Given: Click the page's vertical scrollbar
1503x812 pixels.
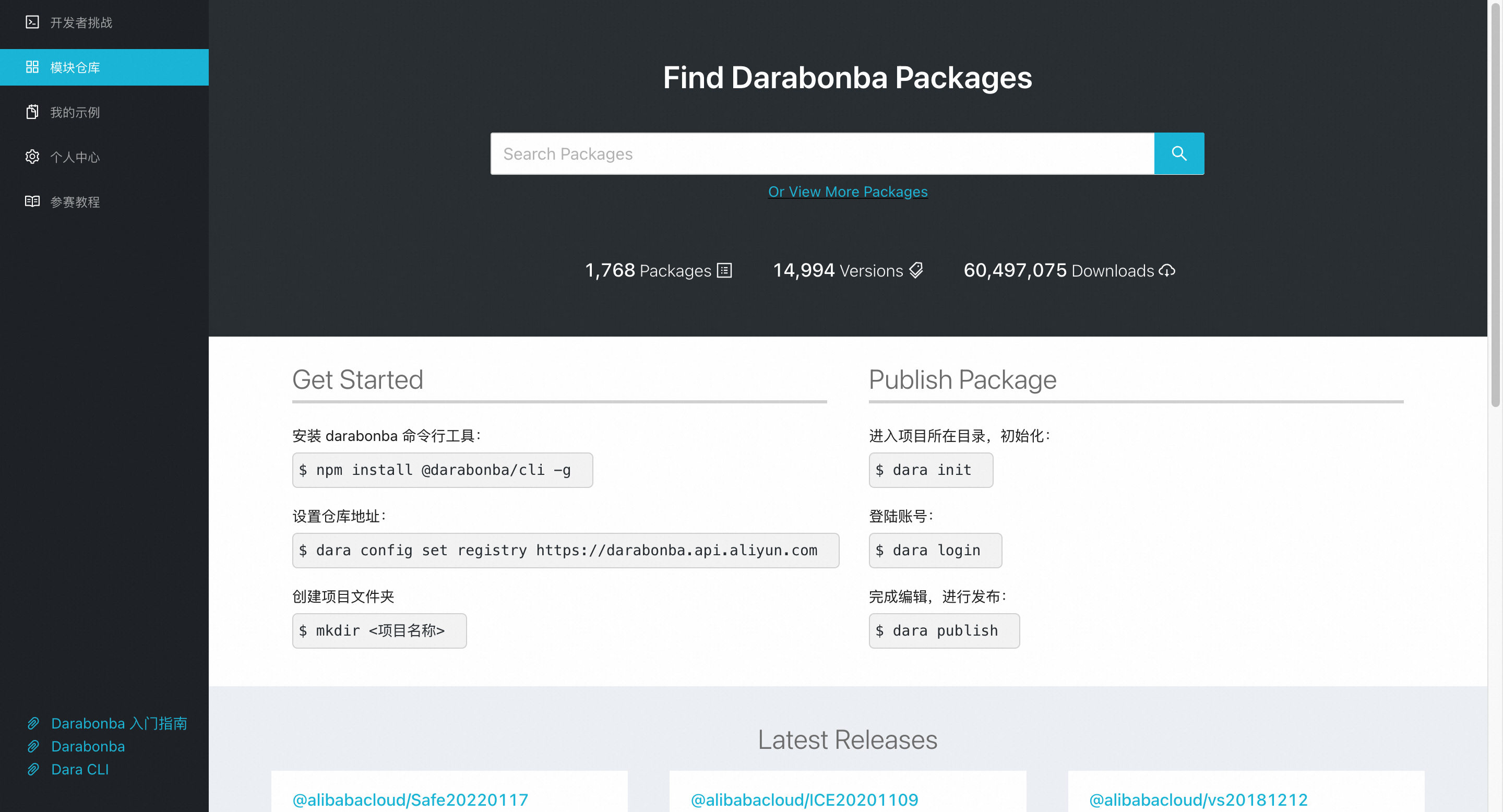Looking at the screenshot, I should [x=1495, y=204].
